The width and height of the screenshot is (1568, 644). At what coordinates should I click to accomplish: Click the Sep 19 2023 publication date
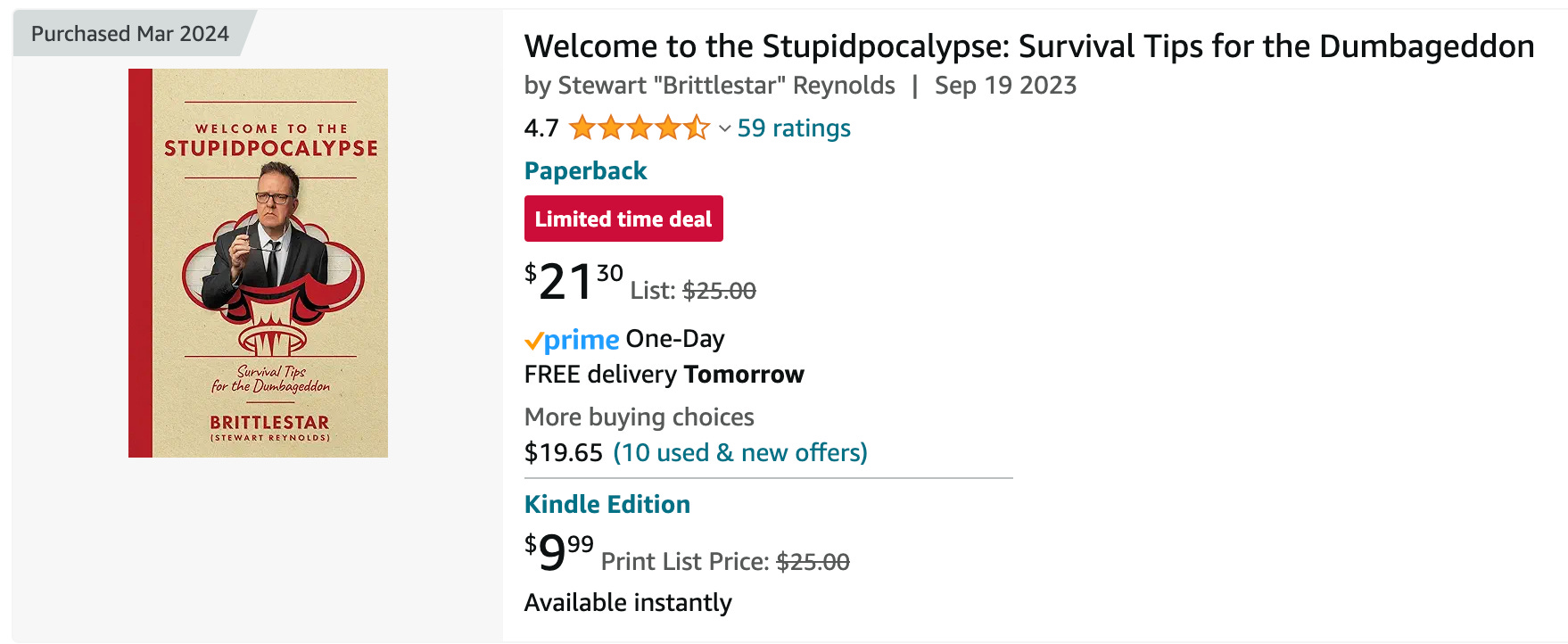tap(1005, 86)
